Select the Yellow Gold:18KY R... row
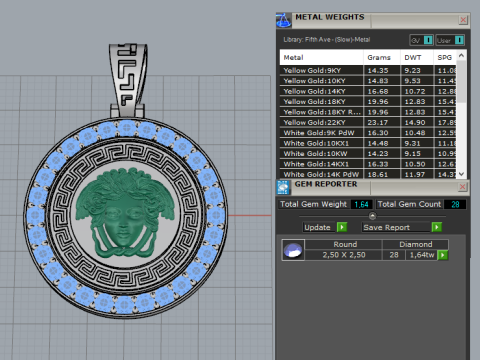 (x=368, y=112)
